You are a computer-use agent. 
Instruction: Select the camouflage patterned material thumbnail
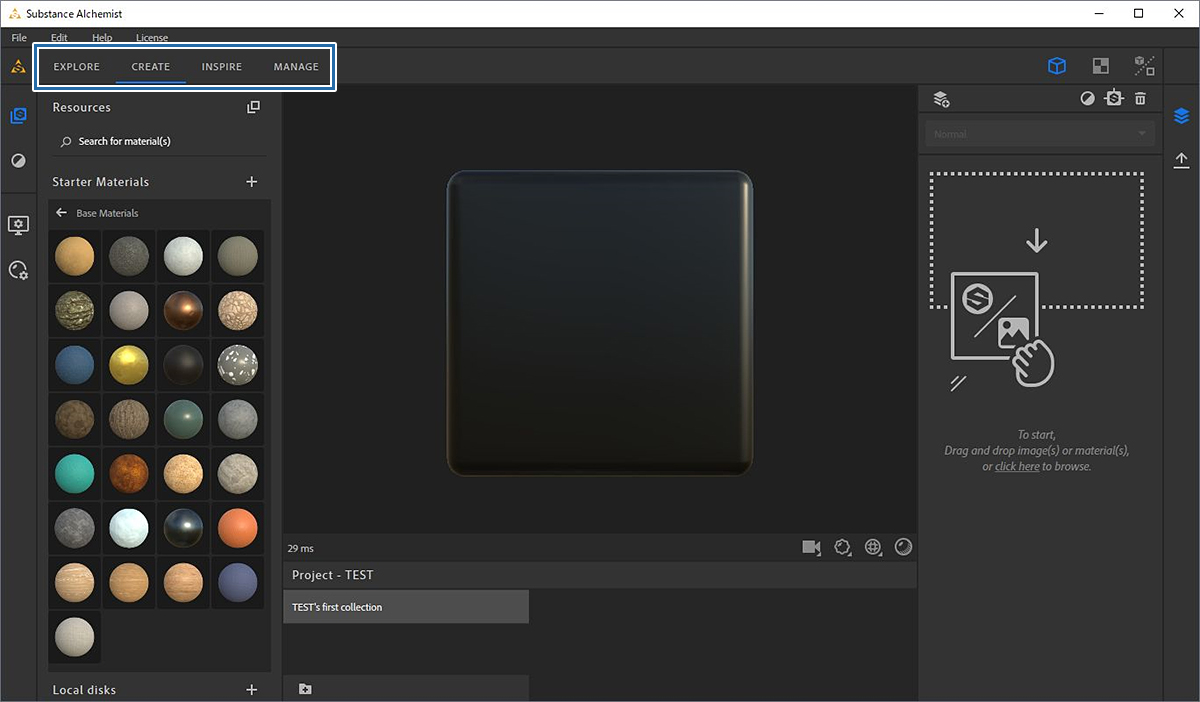75,311
